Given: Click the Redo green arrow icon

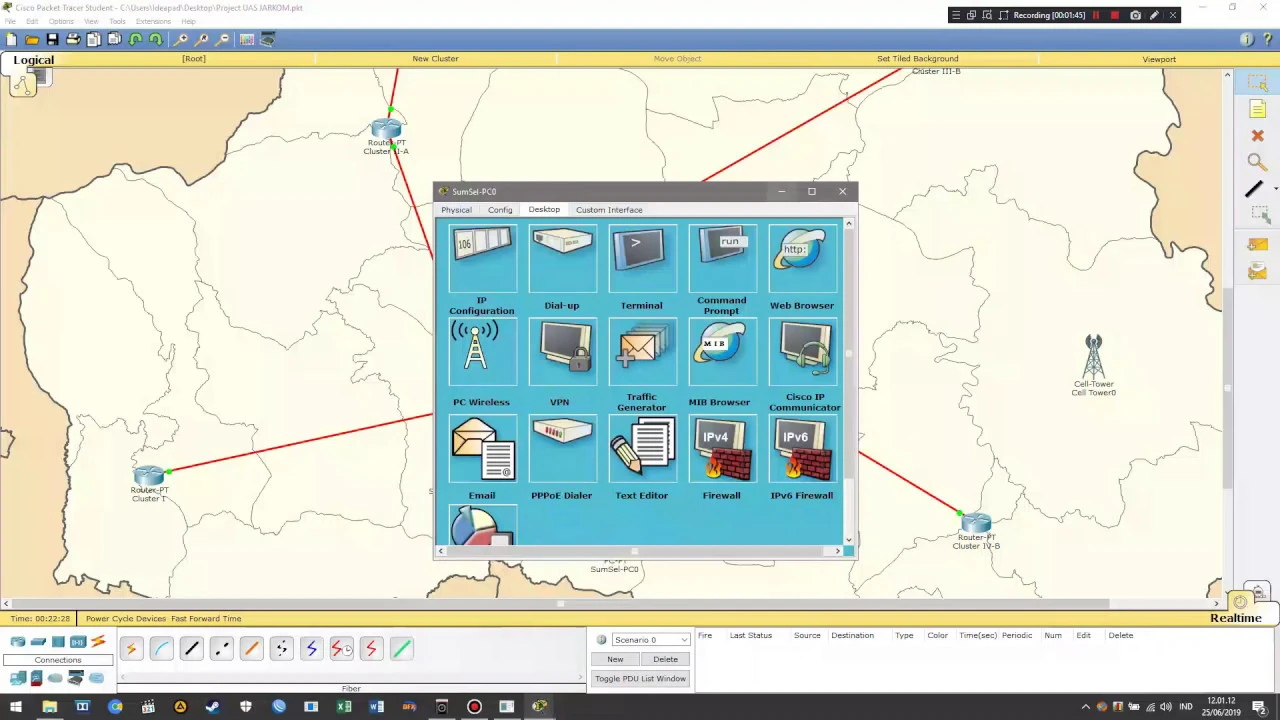Looking at the screenshot, I should [x=156, y=39].
